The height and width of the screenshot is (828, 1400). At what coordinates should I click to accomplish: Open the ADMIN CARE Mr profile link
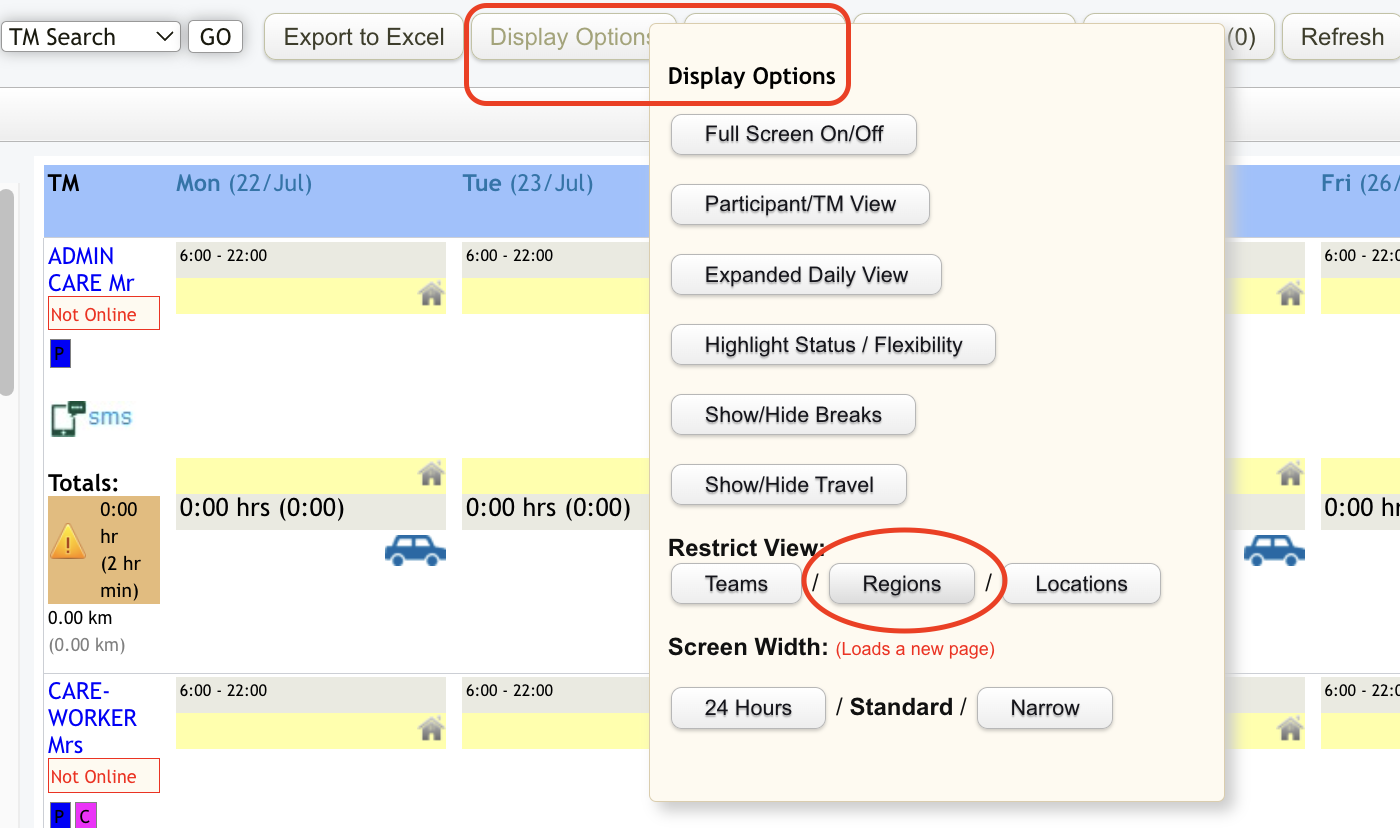coord(91,269)
